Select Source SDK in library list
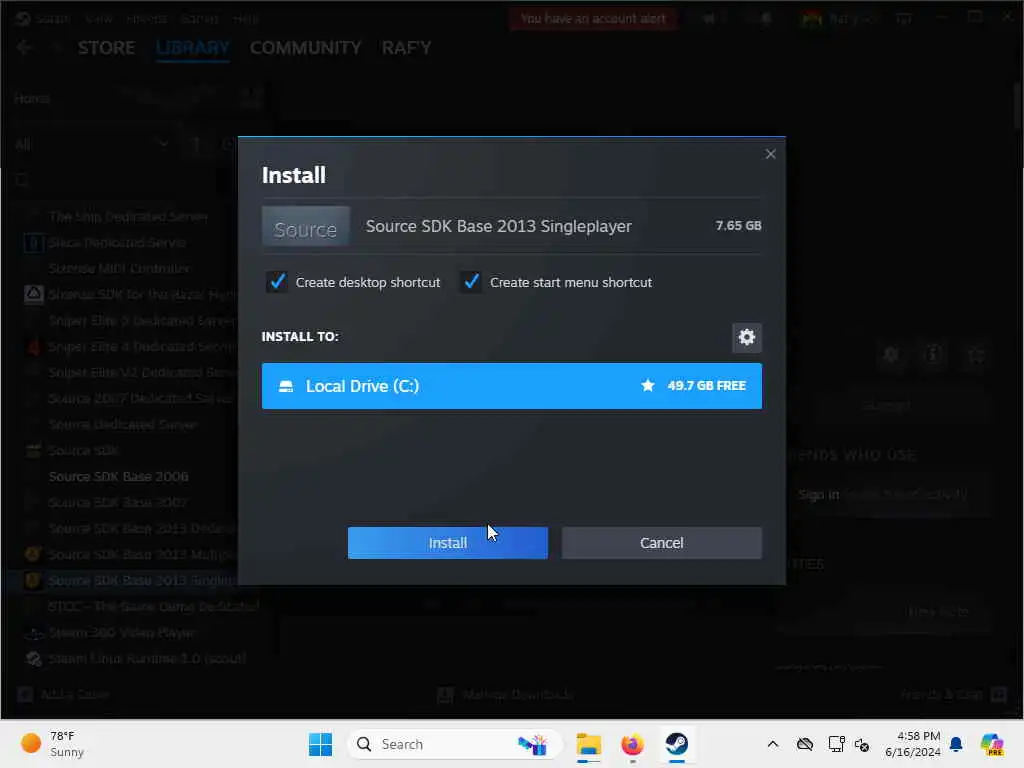Viewport: 1024px width, 768px height. 83,451
